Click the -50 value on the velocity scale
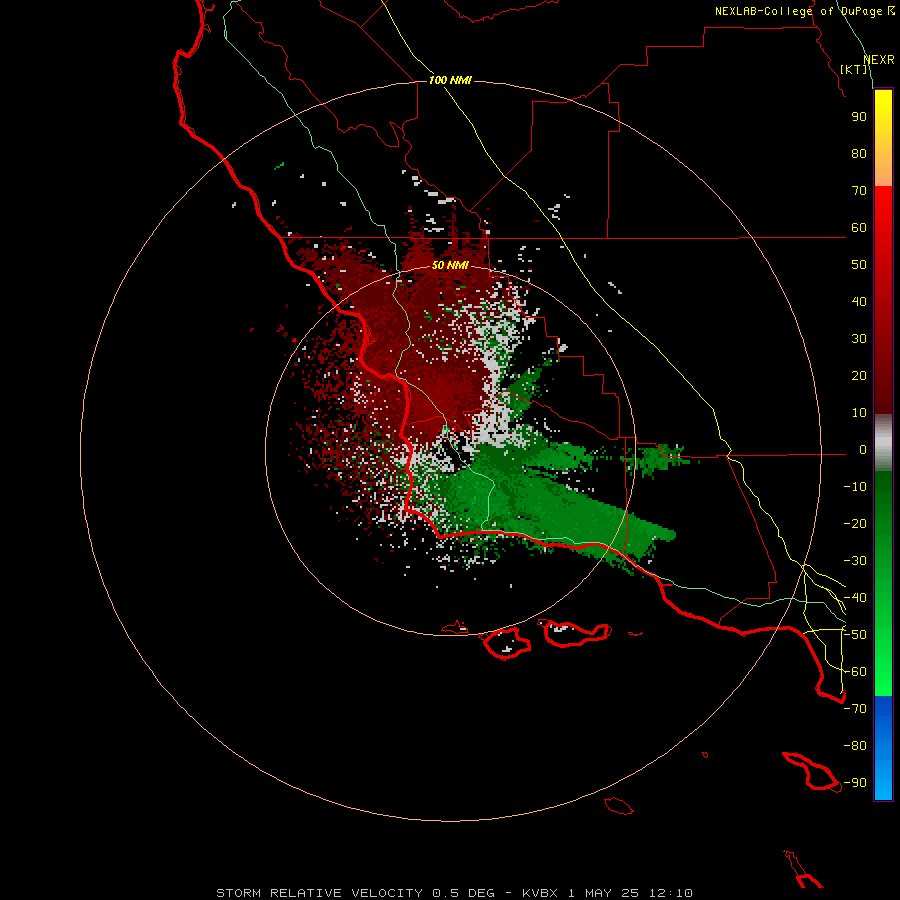This screenshot has height=900, width=900. 855,635
